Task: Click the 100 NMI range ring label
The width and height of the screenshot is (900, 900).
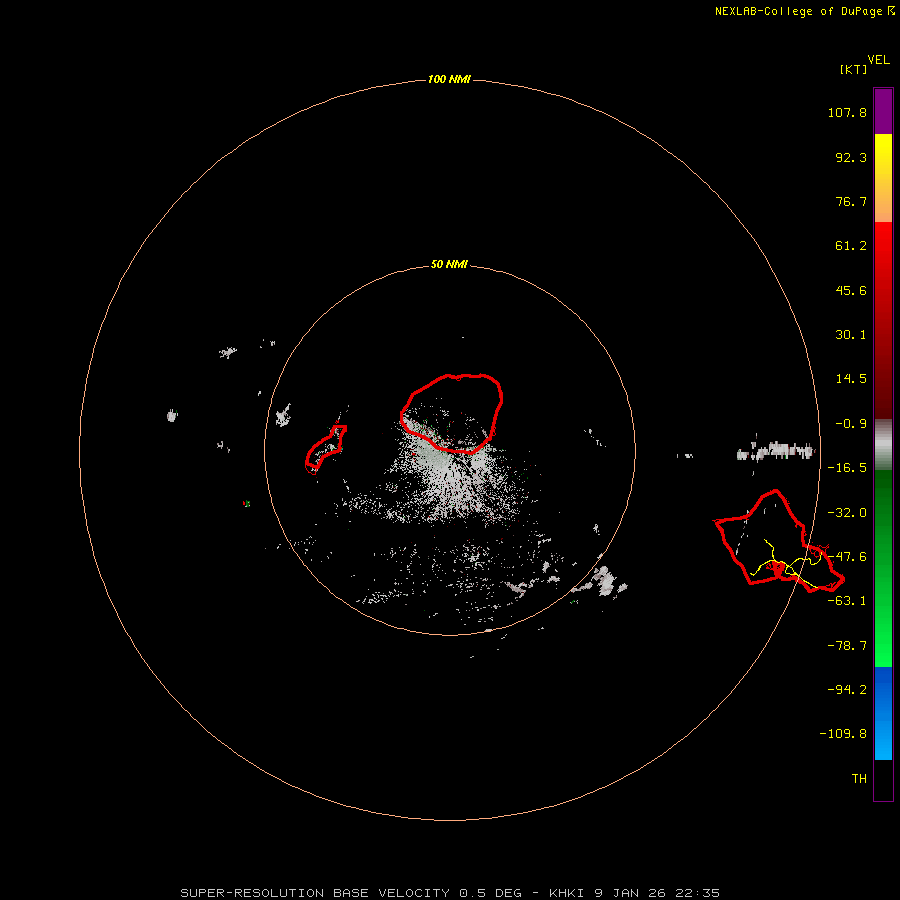Action: point(449,79)
